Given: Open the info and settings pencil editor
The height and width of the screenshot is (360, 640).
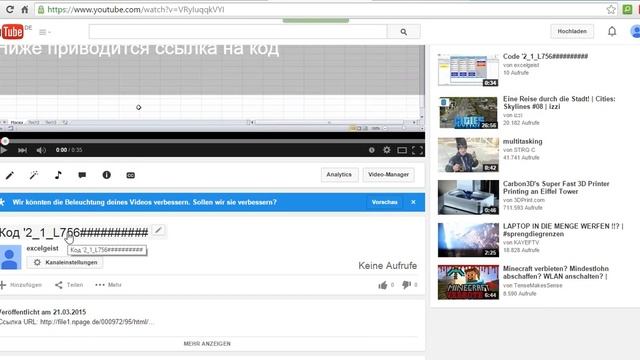Looking at the screenshot, I should pos(9,175).
